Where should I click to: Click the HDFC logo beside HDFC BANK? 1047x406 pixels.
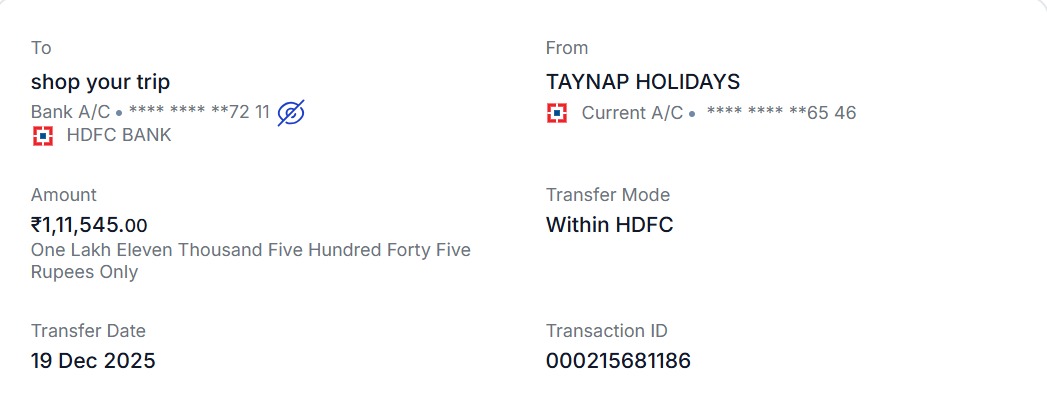click(43, 136)
